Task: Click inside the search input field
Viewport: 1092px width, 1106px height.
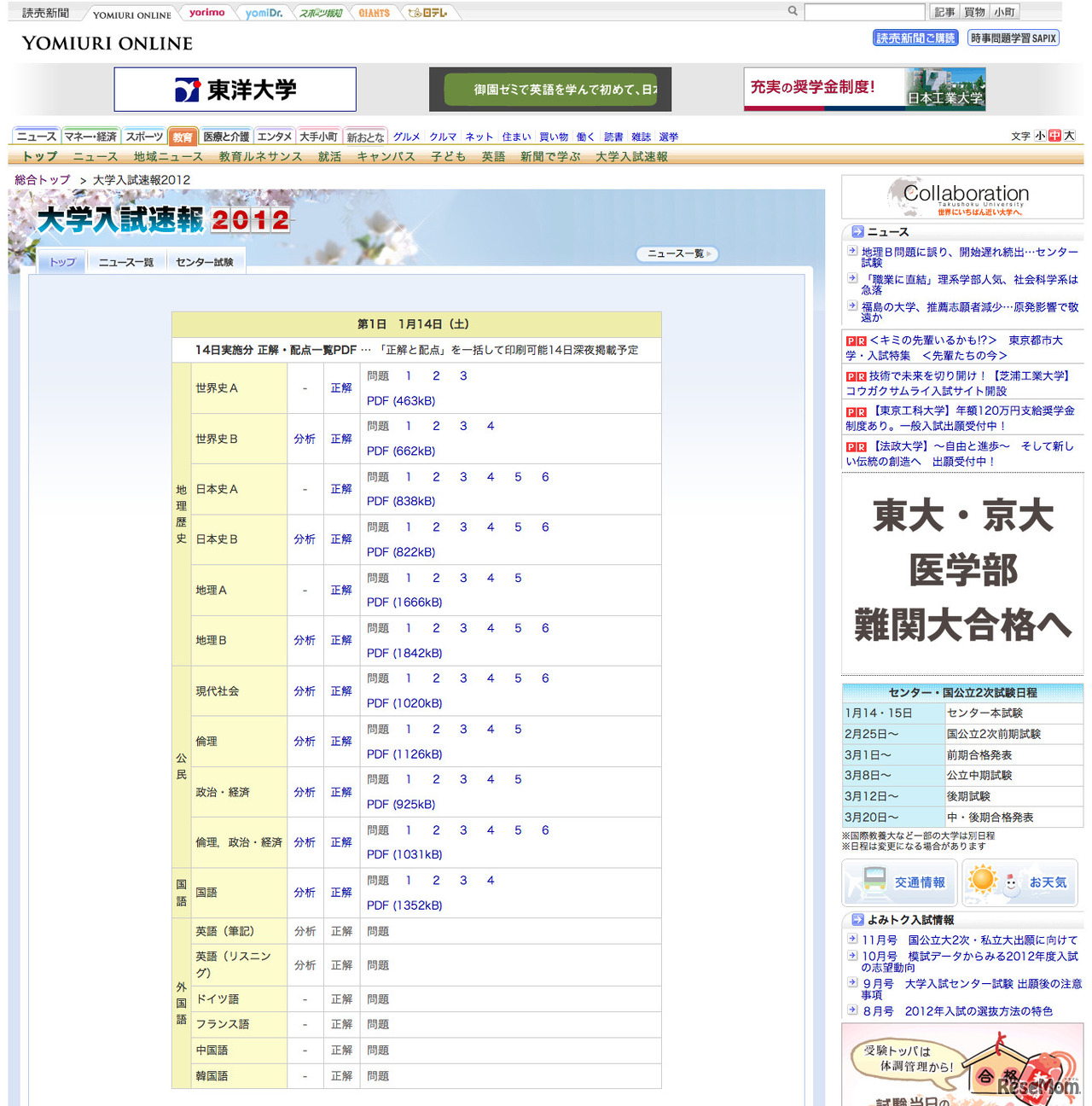Action: point(864,10)
